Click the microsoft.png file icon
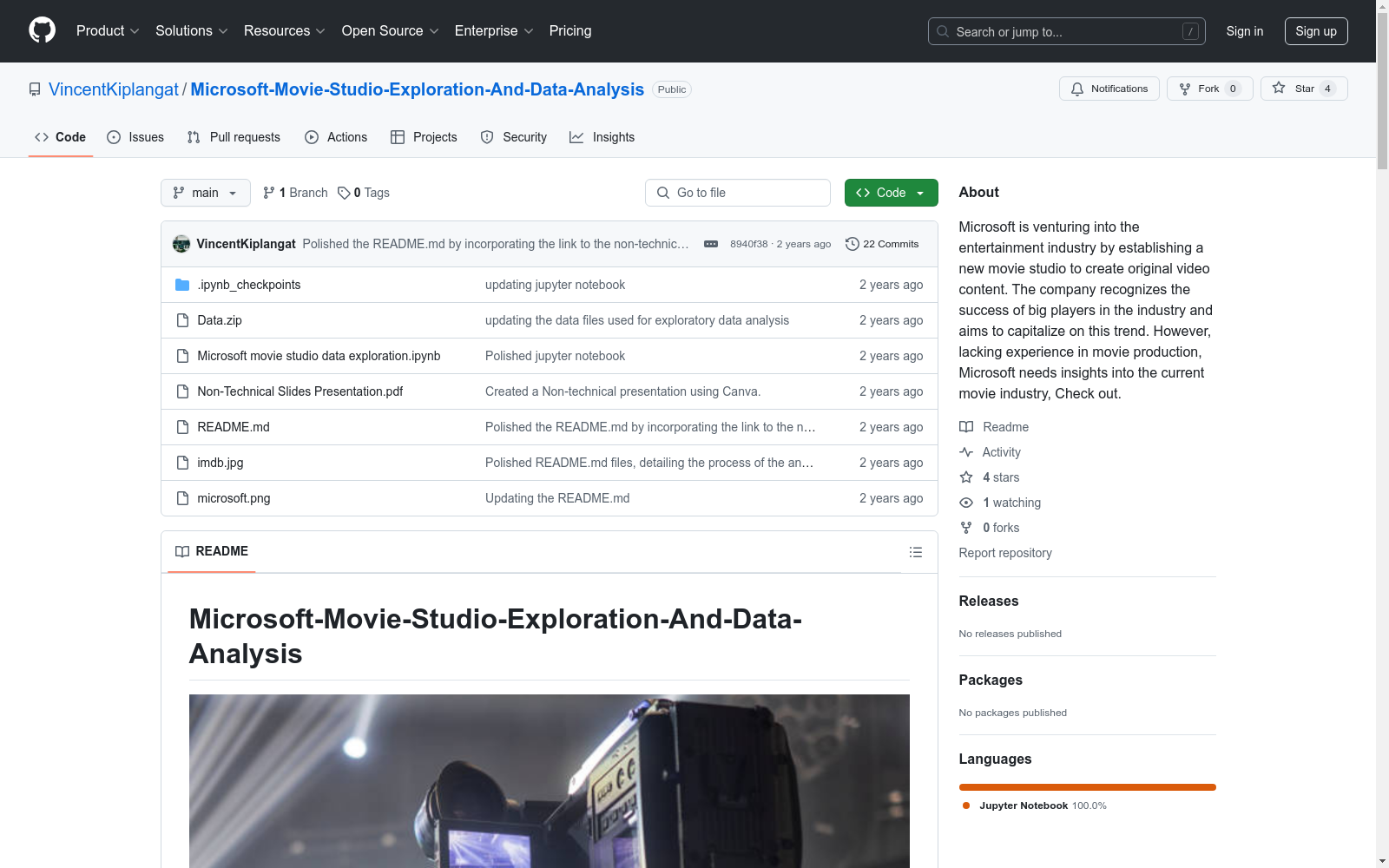The width and height of the screenshot is (1389, 868). 182,498
